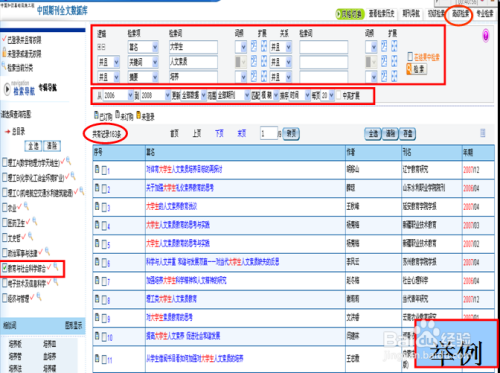Click the play arrow icon beside 检索导航

[7, 89]
